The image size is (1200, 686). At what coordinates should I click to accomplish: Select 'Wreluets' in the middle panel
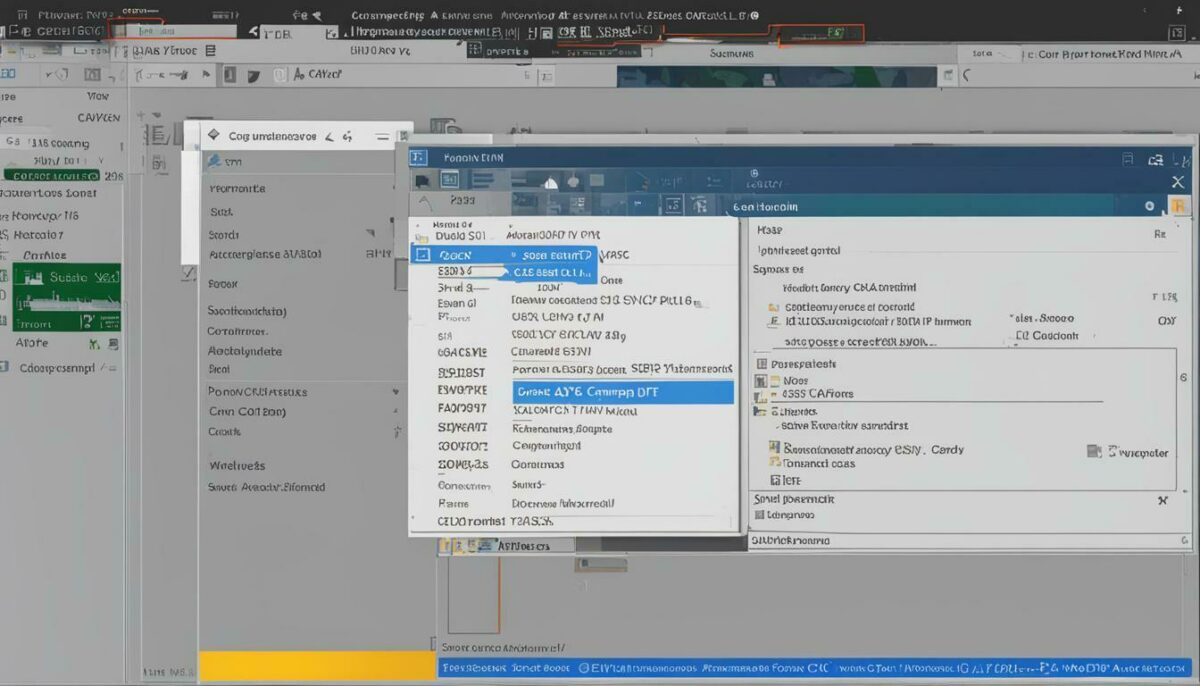[237, 465]
